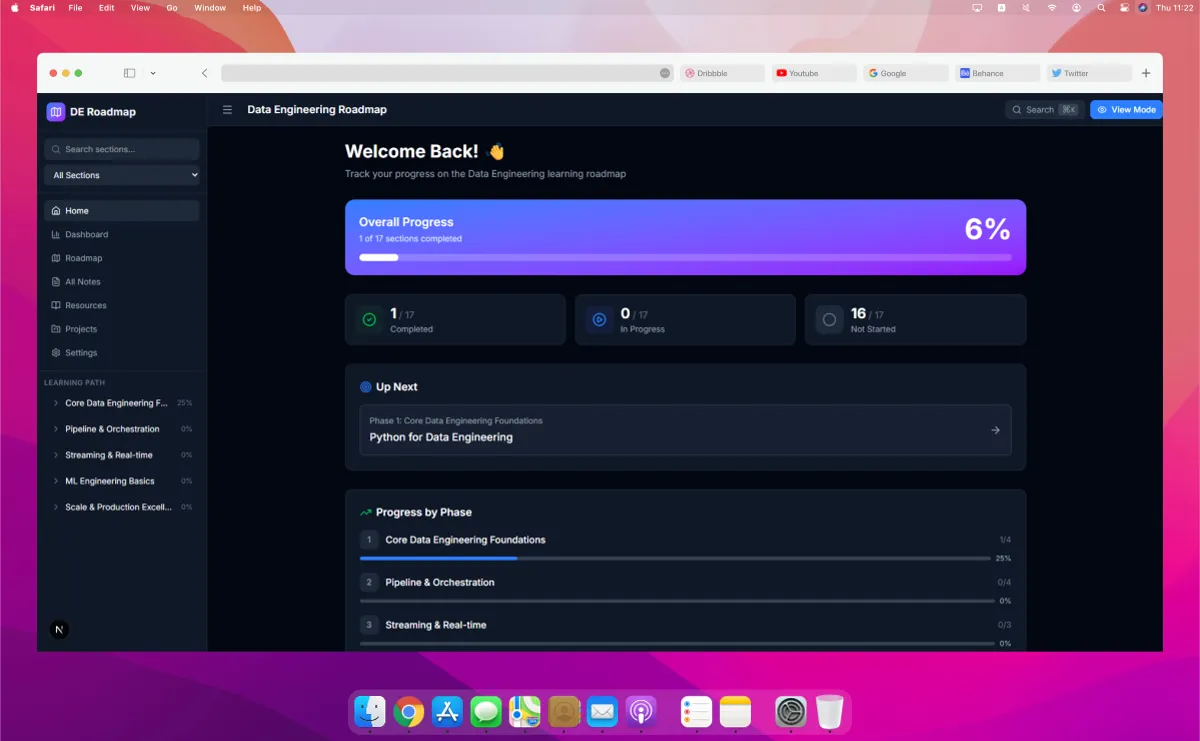Go to Resources in sidebar

tap(85, 306)
